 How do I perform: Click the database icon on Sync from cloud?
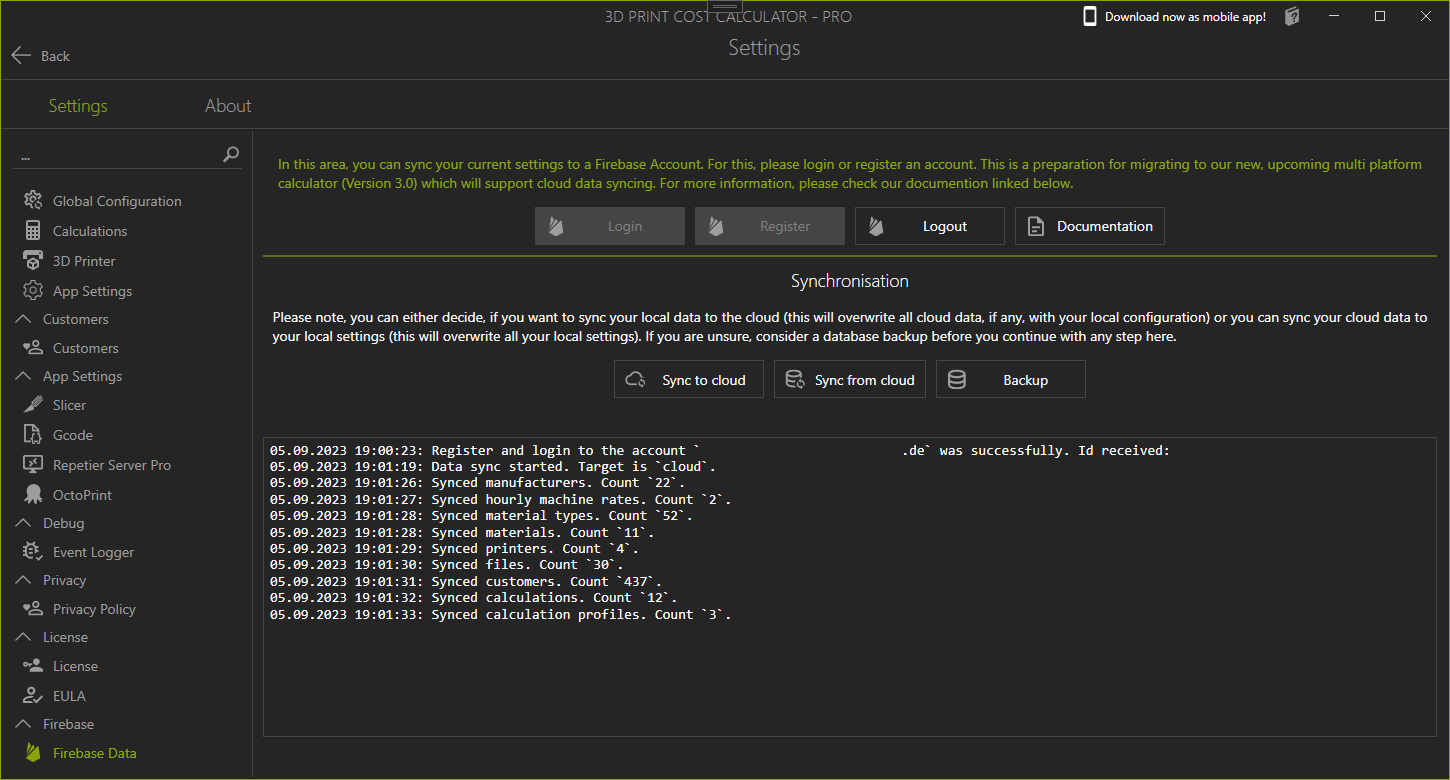(x=795, y=380)
